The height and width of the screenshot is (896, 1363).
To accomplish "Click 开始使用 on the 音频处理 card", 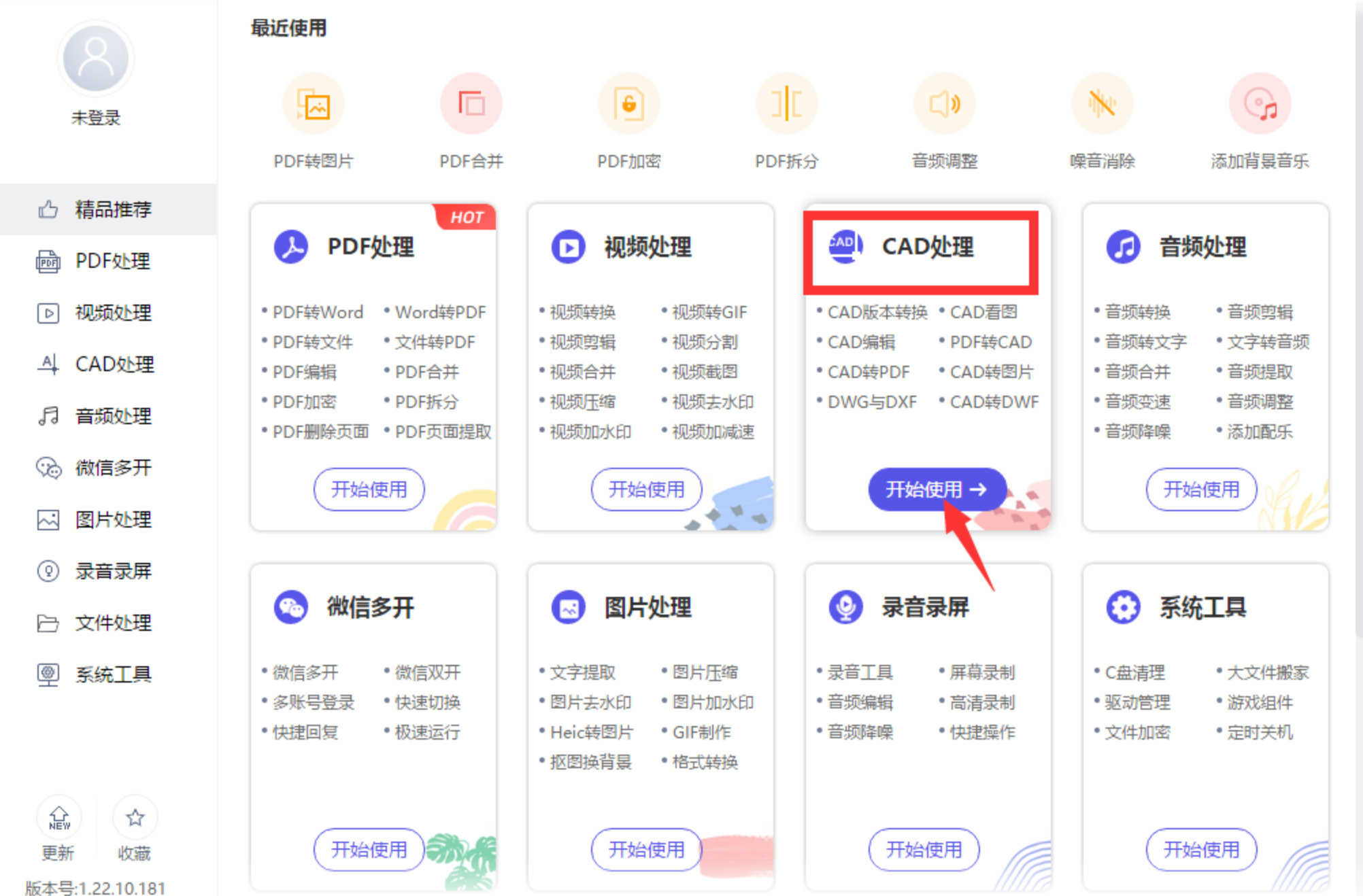I will click(x=1201, y=489).
